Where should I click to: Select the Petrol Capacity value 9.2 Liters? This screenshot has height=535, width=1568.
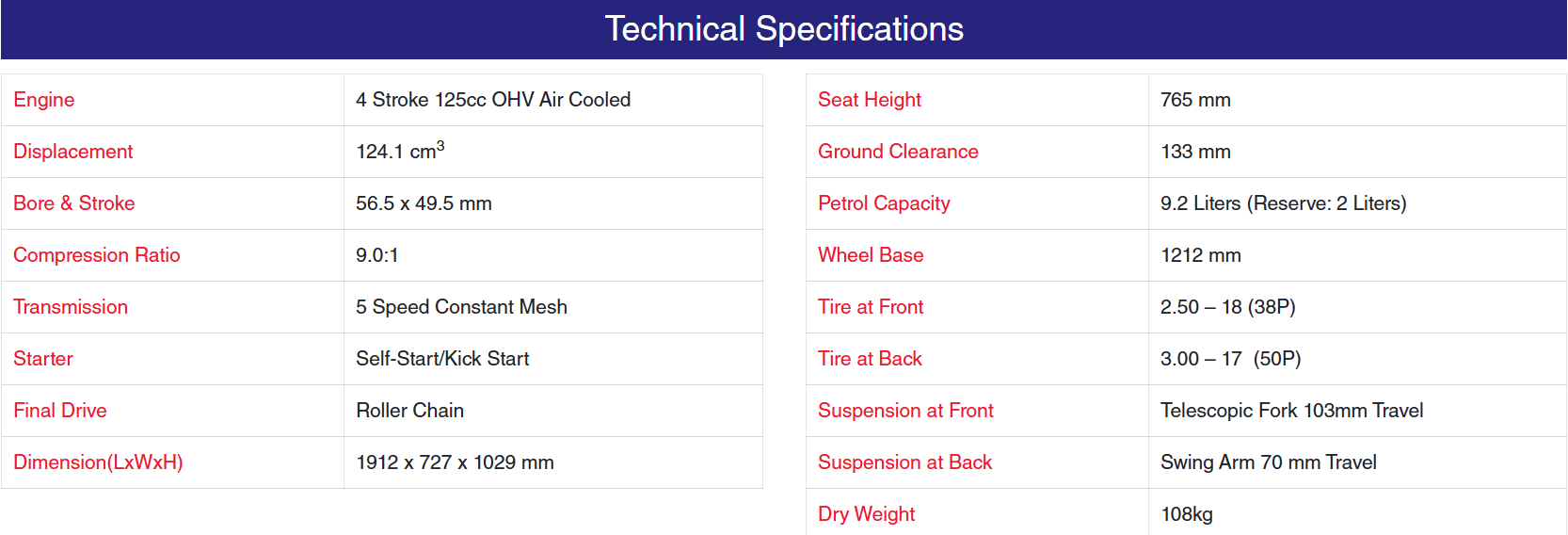1283,203
